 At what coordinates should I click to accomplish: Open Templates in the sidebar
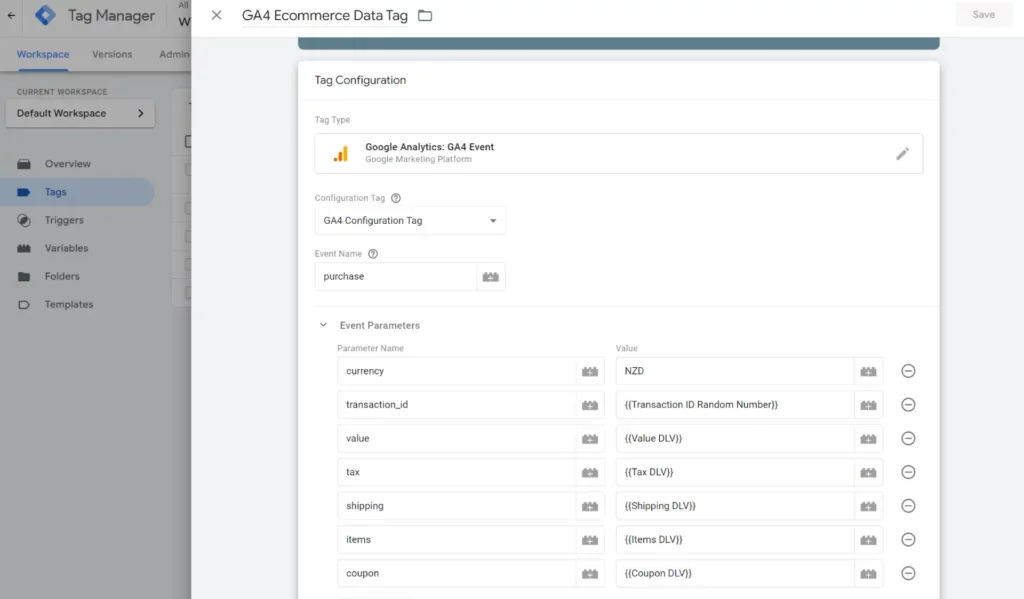point(77,304)
